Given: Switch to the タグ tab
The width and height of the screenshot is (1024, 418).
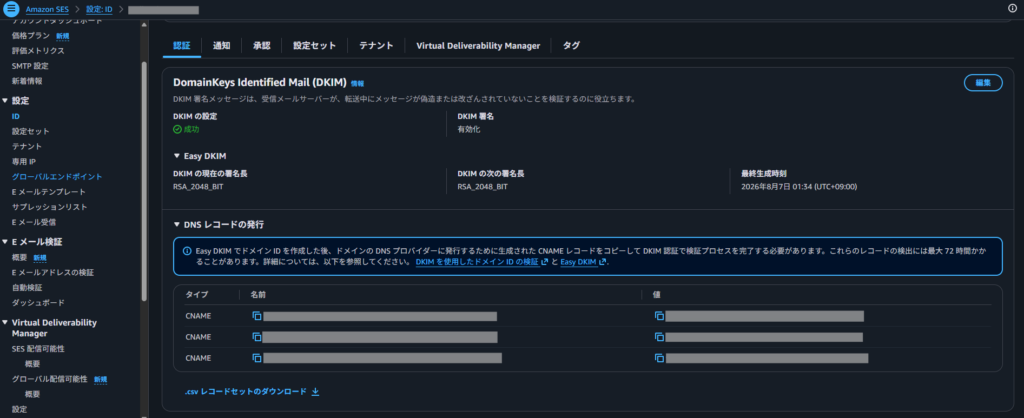Looking at the screenshot, I should click(571, 46).
